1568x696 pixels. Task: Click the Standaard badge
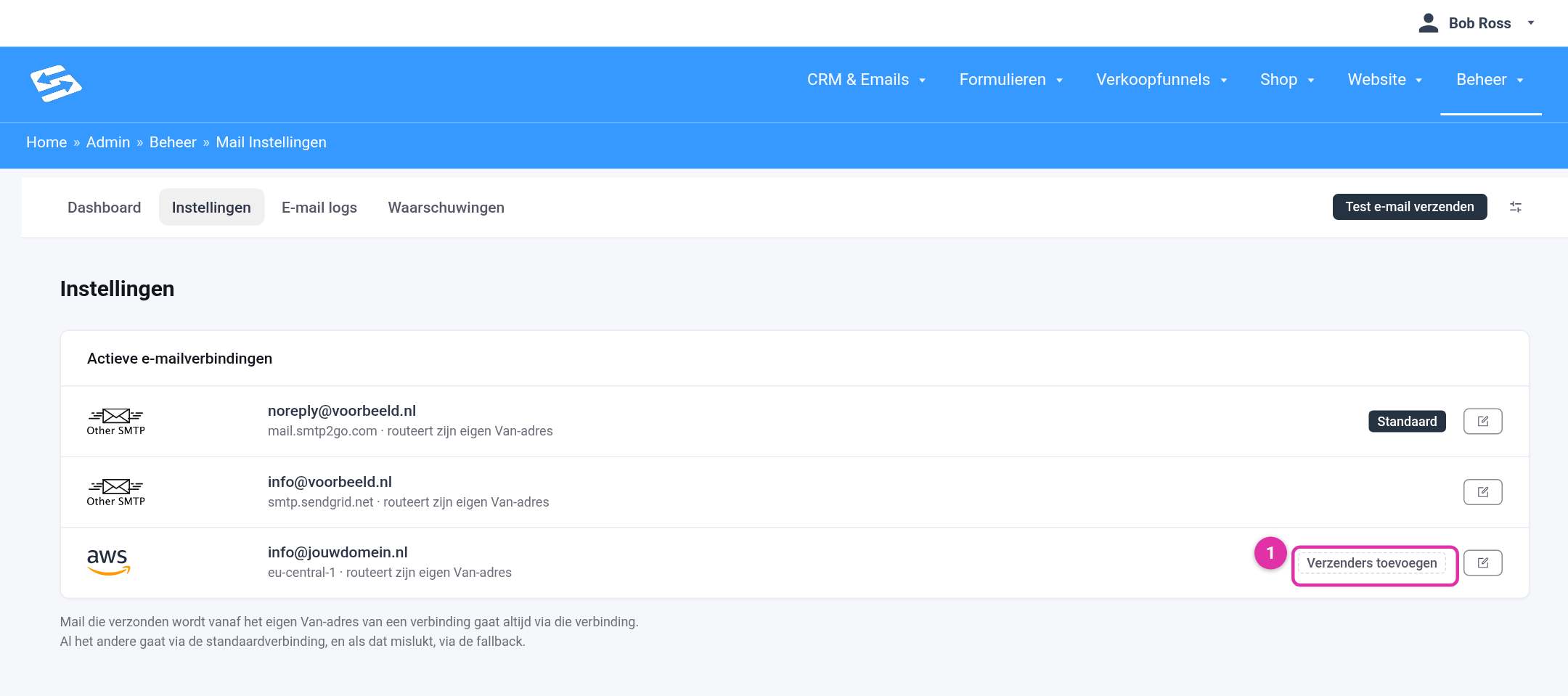1407,422
